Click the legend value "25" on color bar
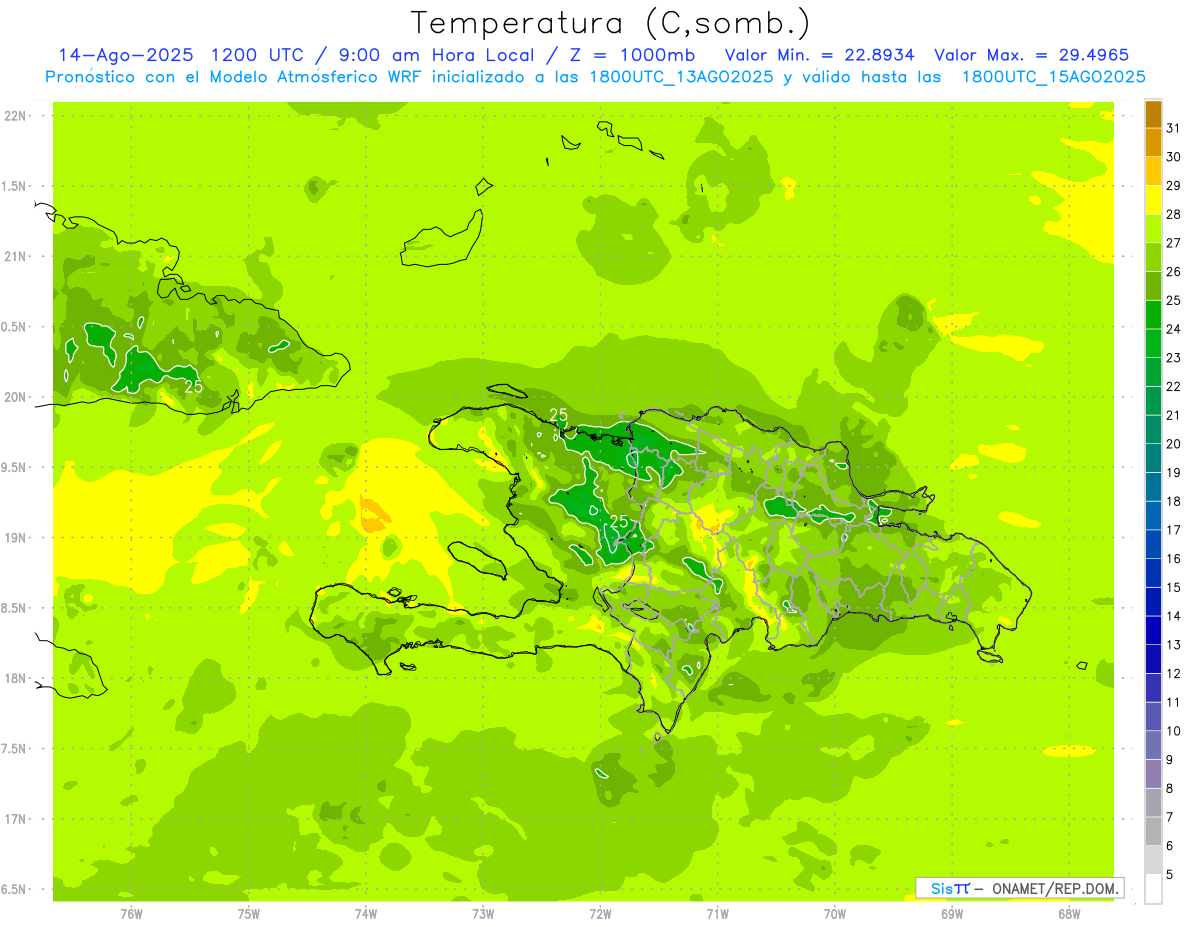The image size is (1200, 927). click(x=1174, y=300)
